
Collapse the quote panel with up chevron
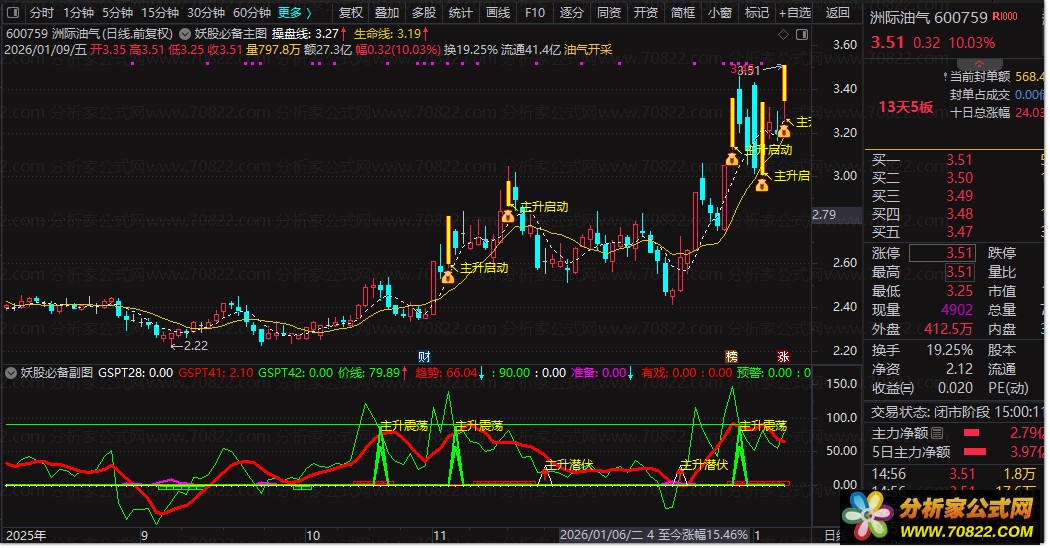[979, 64]
